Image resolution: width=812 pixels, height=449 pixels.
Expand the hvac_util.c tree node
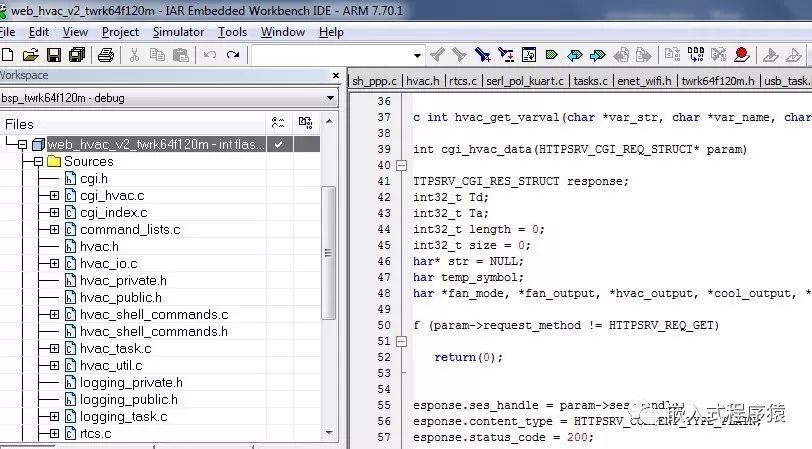pyautogui.click(x=54, y=366)
